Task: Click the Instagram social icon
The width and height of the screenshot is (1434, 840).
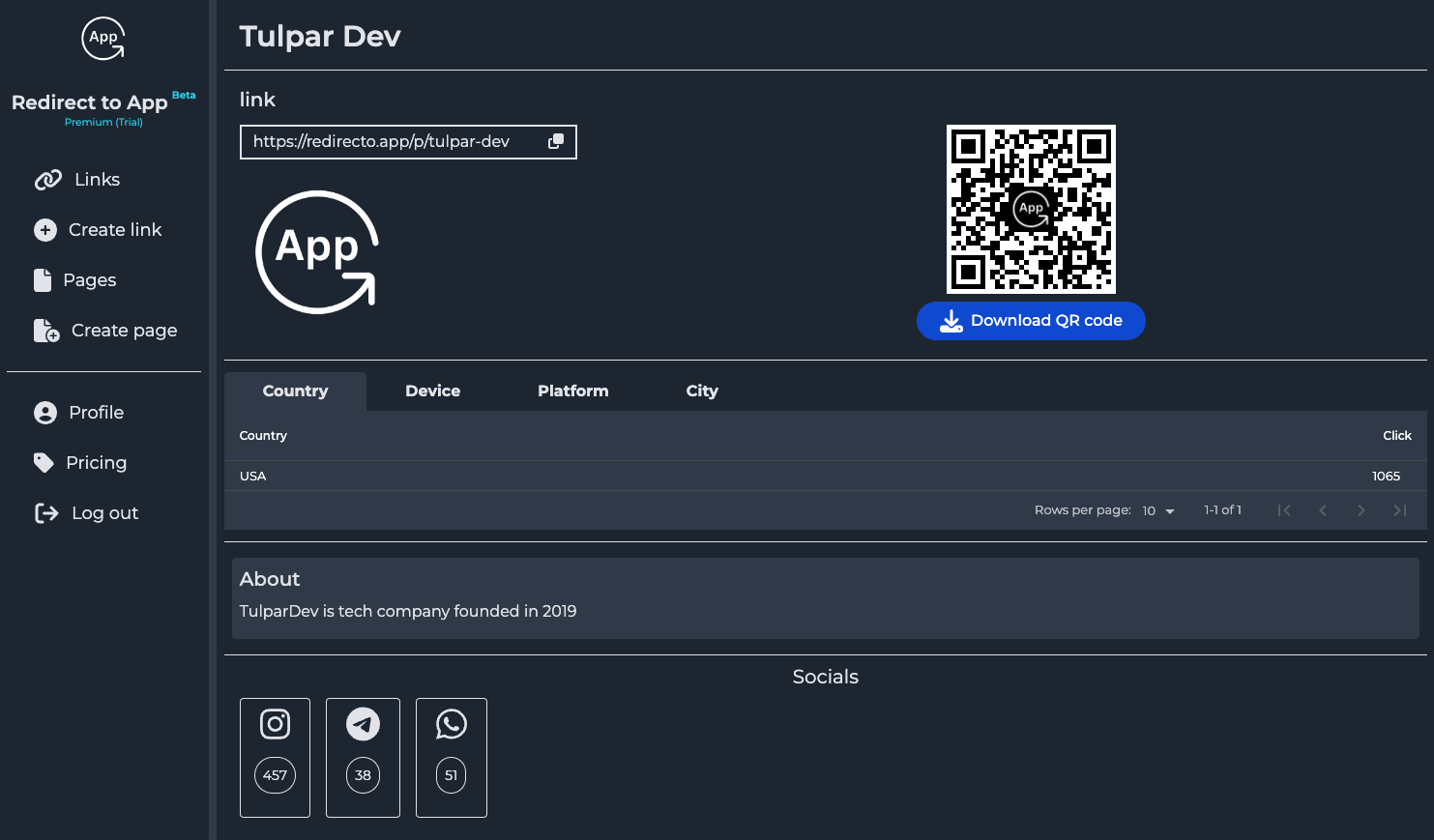Action: point(276,724)
